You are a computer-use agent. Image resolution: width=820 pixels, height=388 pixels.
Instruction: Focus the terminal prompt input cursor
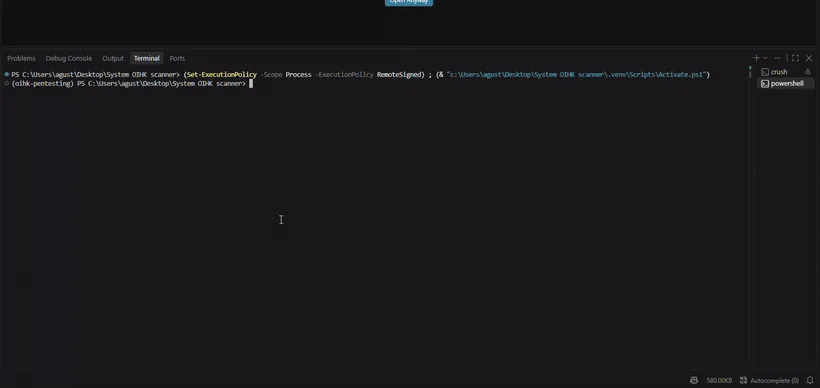tap(250, 84)
